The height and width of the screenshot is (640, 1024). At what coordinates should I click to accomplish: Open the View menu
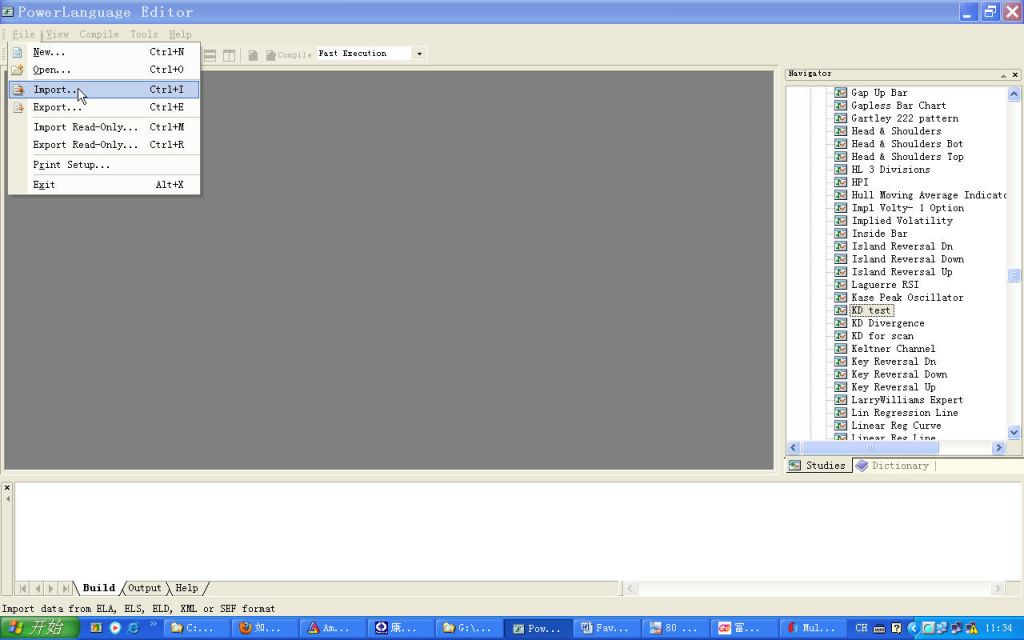pyautogui.click(x=57, y=35)
